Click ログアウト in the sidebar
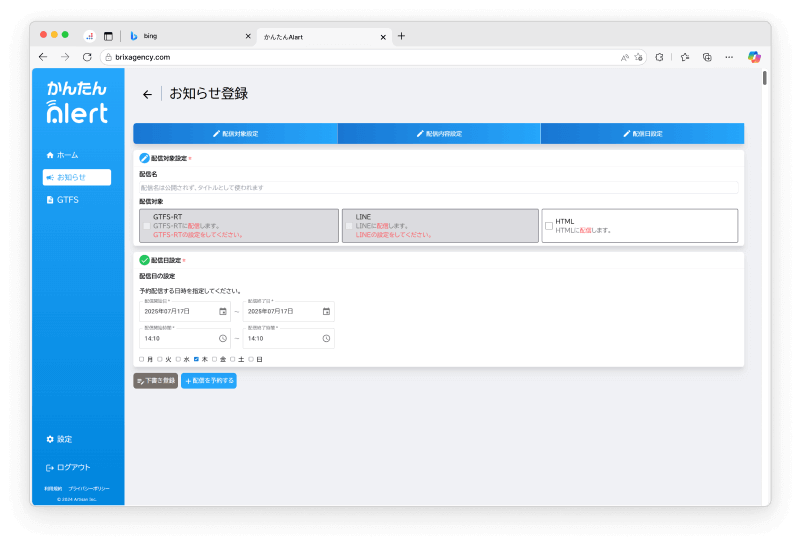Viewport: 801px width, 545px height. 68,467
